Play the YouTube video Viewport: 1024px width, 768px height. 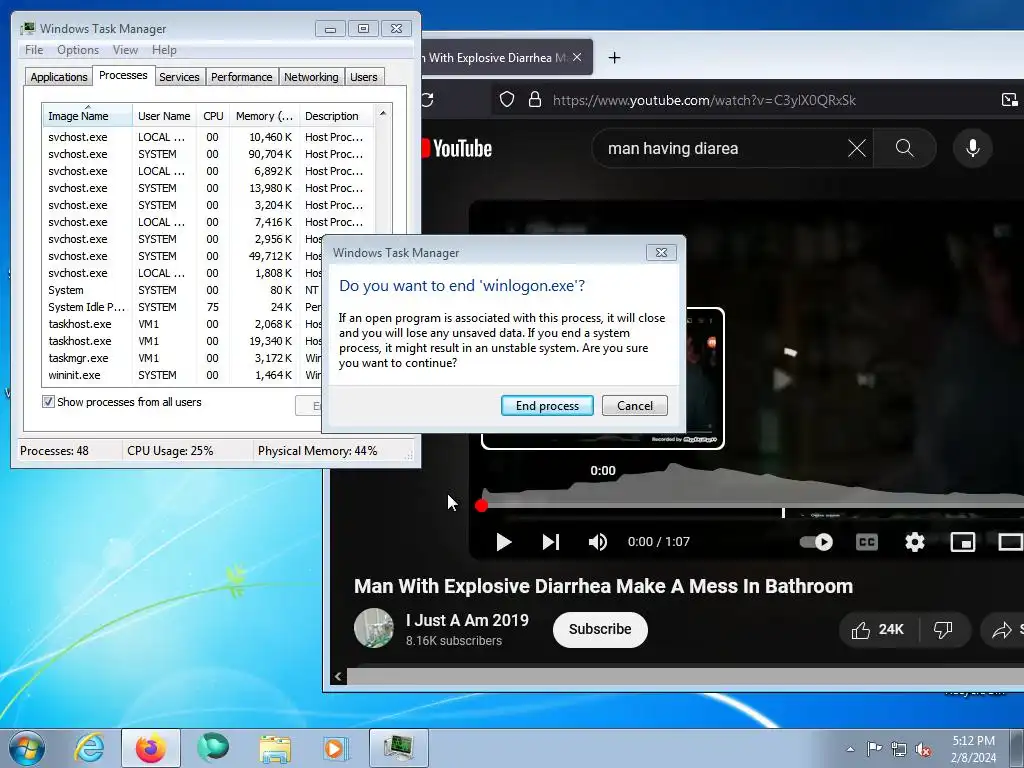point(503,542)
